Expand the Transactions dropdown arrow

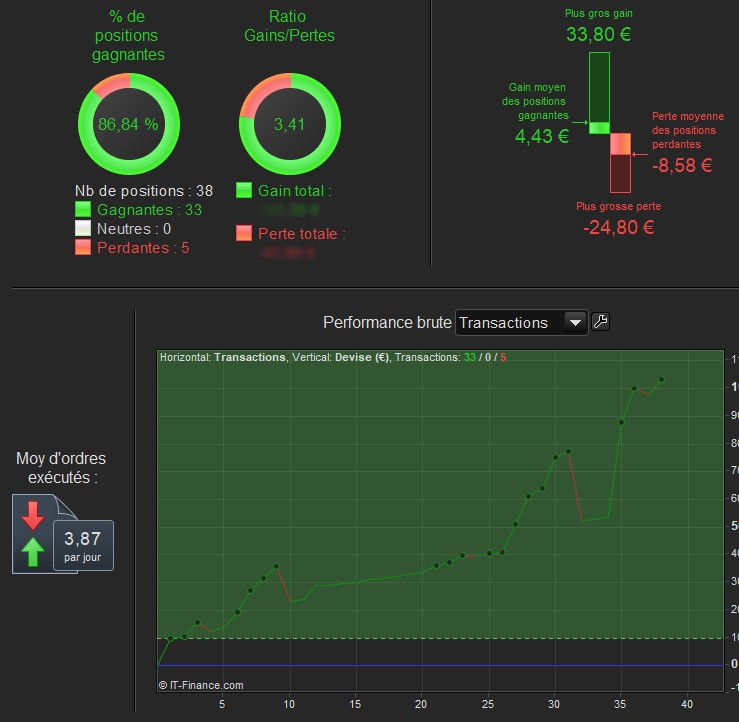(575, 323)
